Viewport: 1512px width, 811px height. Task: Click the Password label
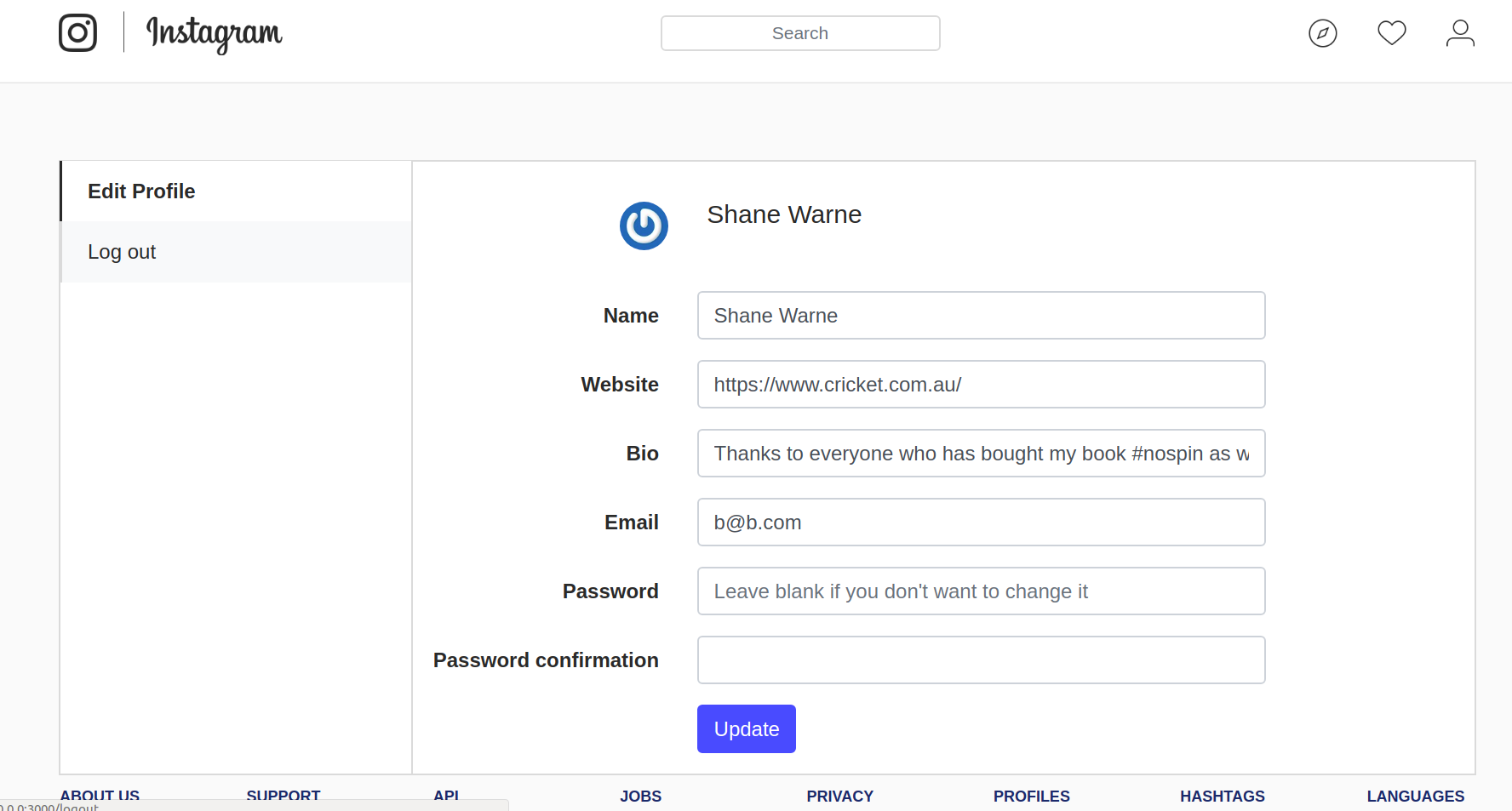(610, 591)
